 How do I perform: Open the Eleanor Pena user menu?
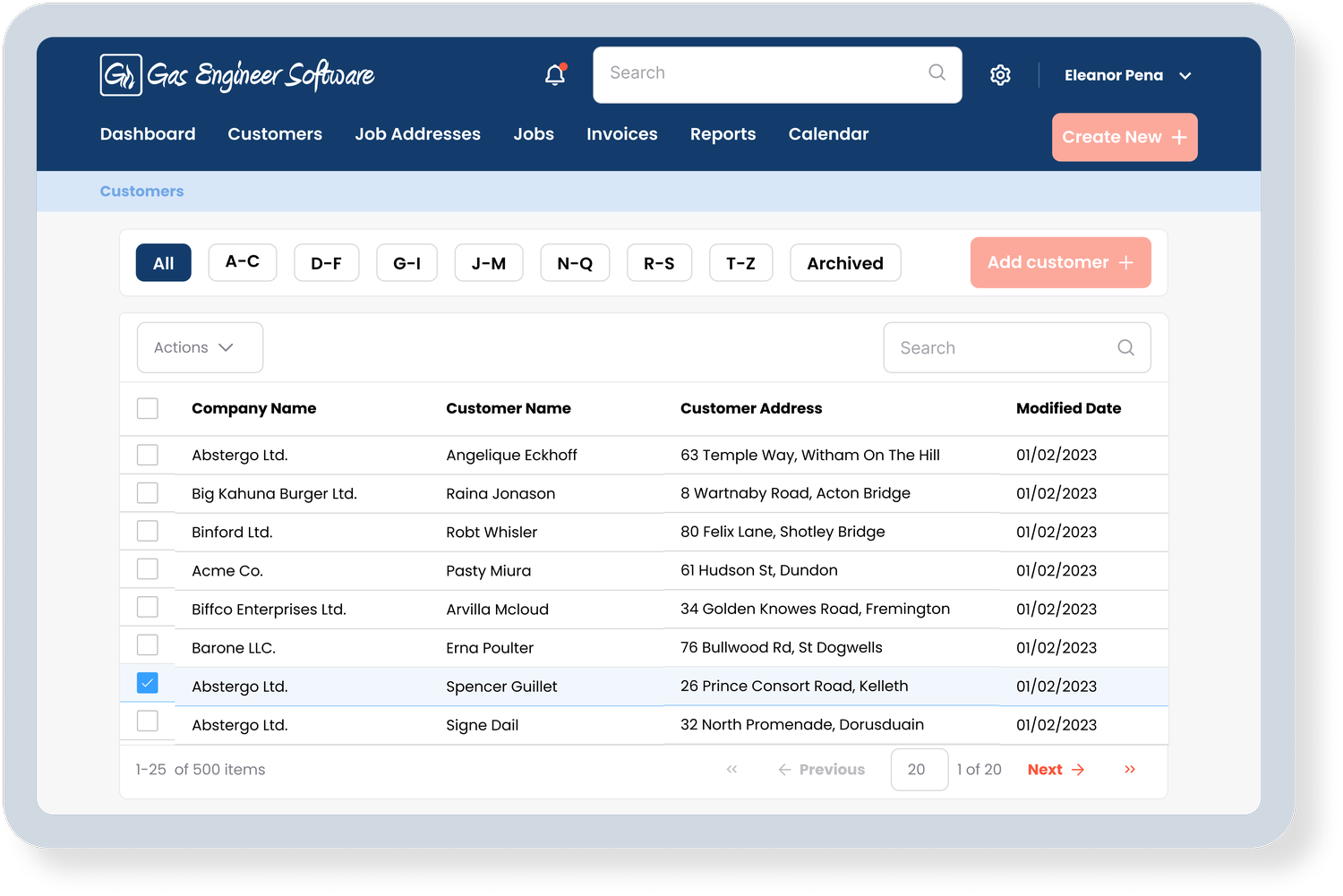1126,76
